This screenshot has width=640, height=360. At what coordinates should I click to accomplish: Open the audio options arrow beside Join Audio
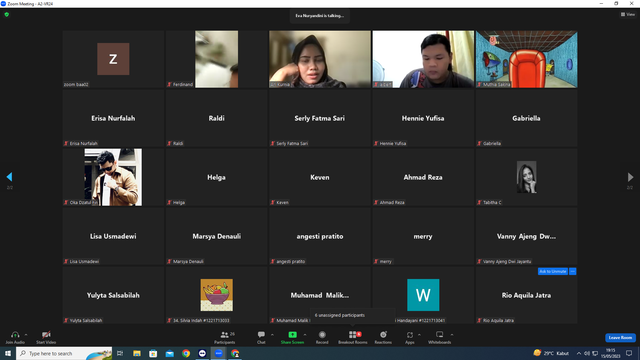(26, 335)
